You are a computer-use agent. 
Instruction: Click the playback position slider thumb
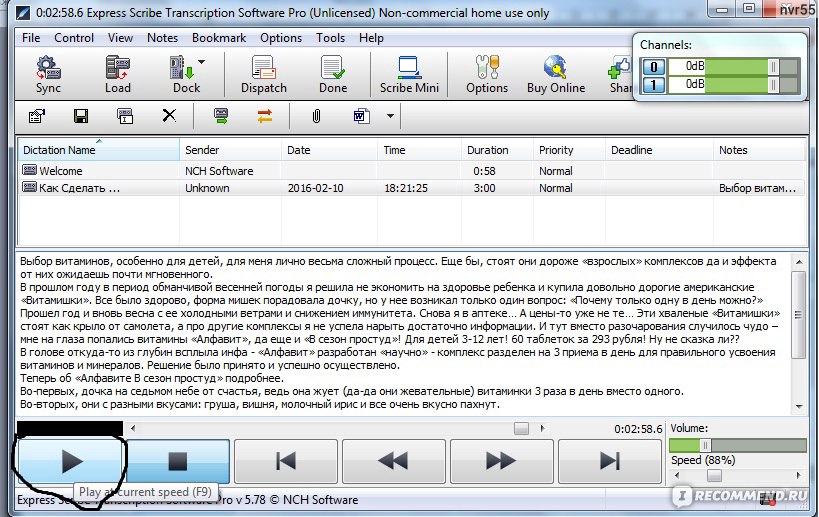coord(521,429)
